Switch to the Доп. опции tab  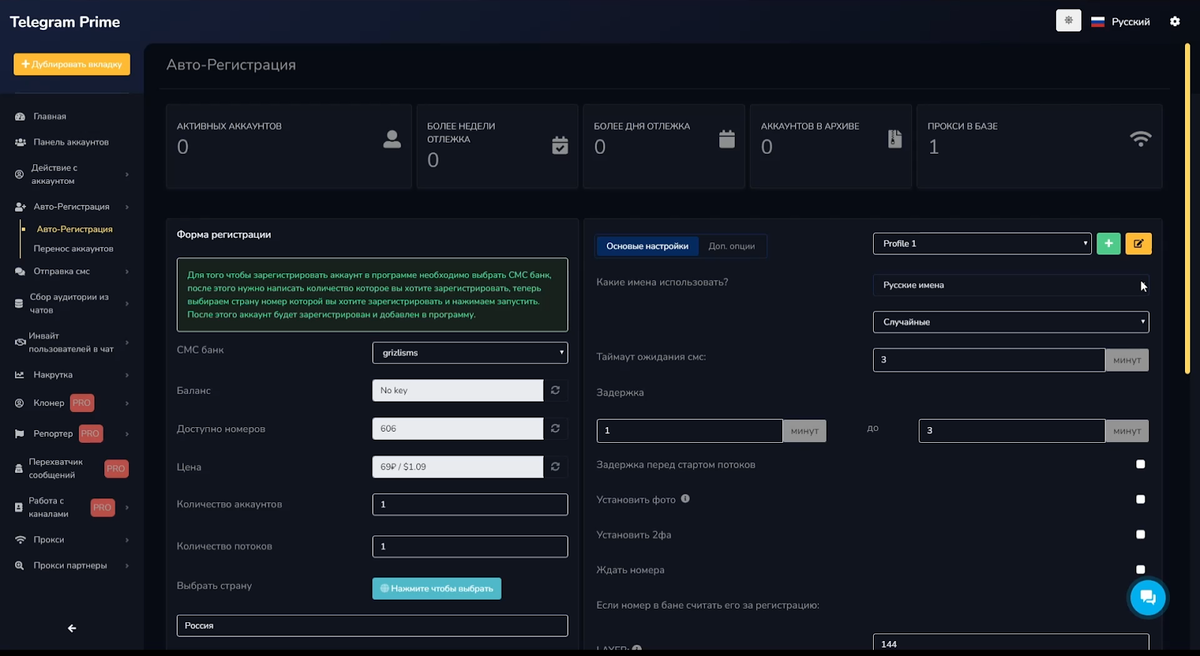[x=731, y=246]
